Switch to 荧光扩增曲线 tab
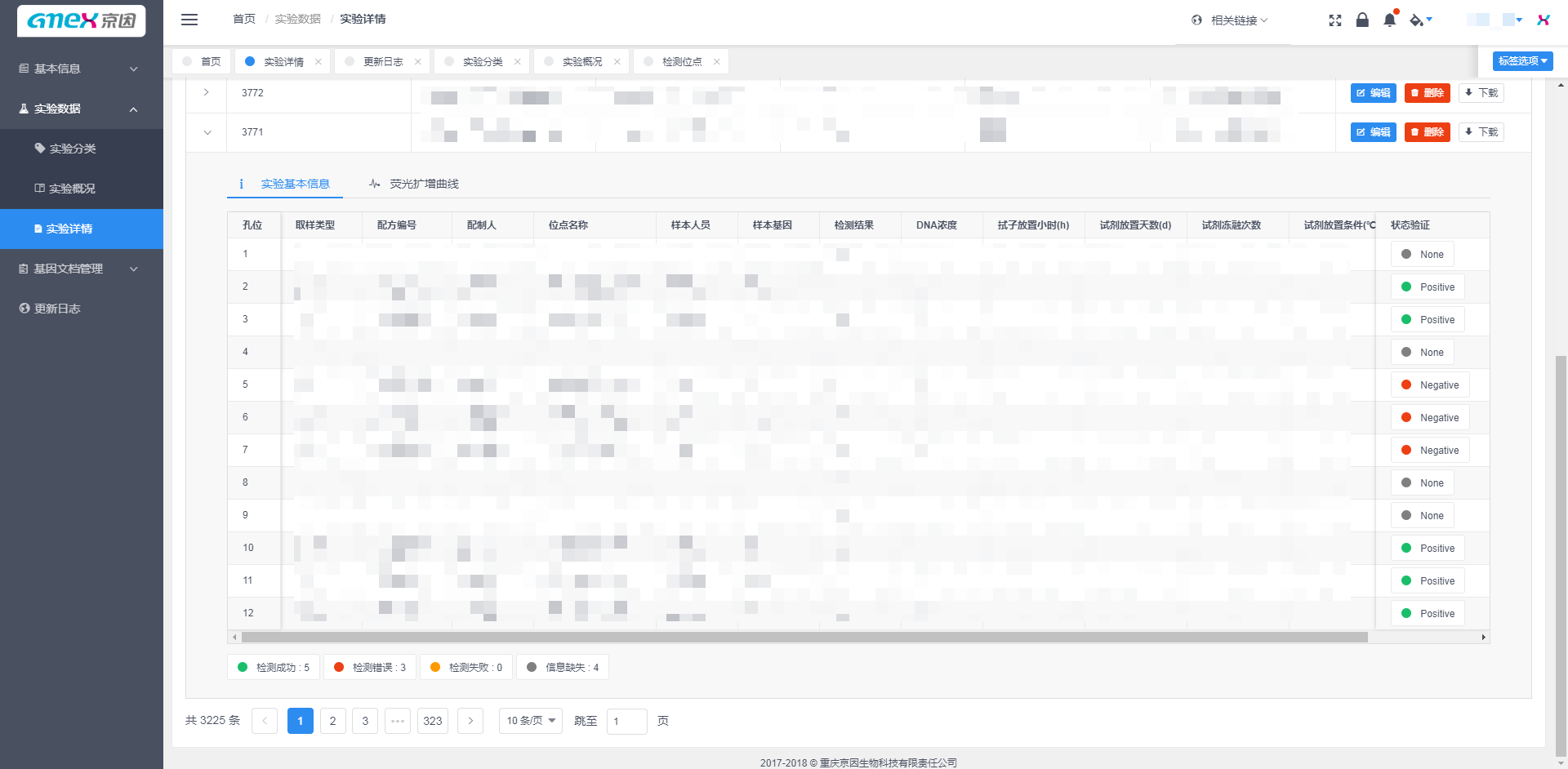The image size is (1568, 769). pos(414,184)
